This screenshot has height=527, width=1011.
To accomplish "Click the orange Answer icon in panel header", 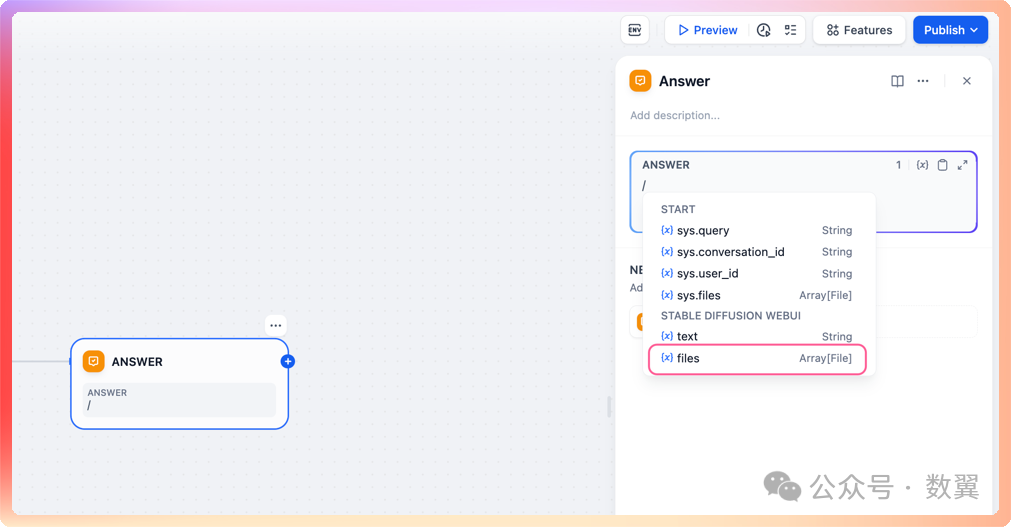I will 640,81.
